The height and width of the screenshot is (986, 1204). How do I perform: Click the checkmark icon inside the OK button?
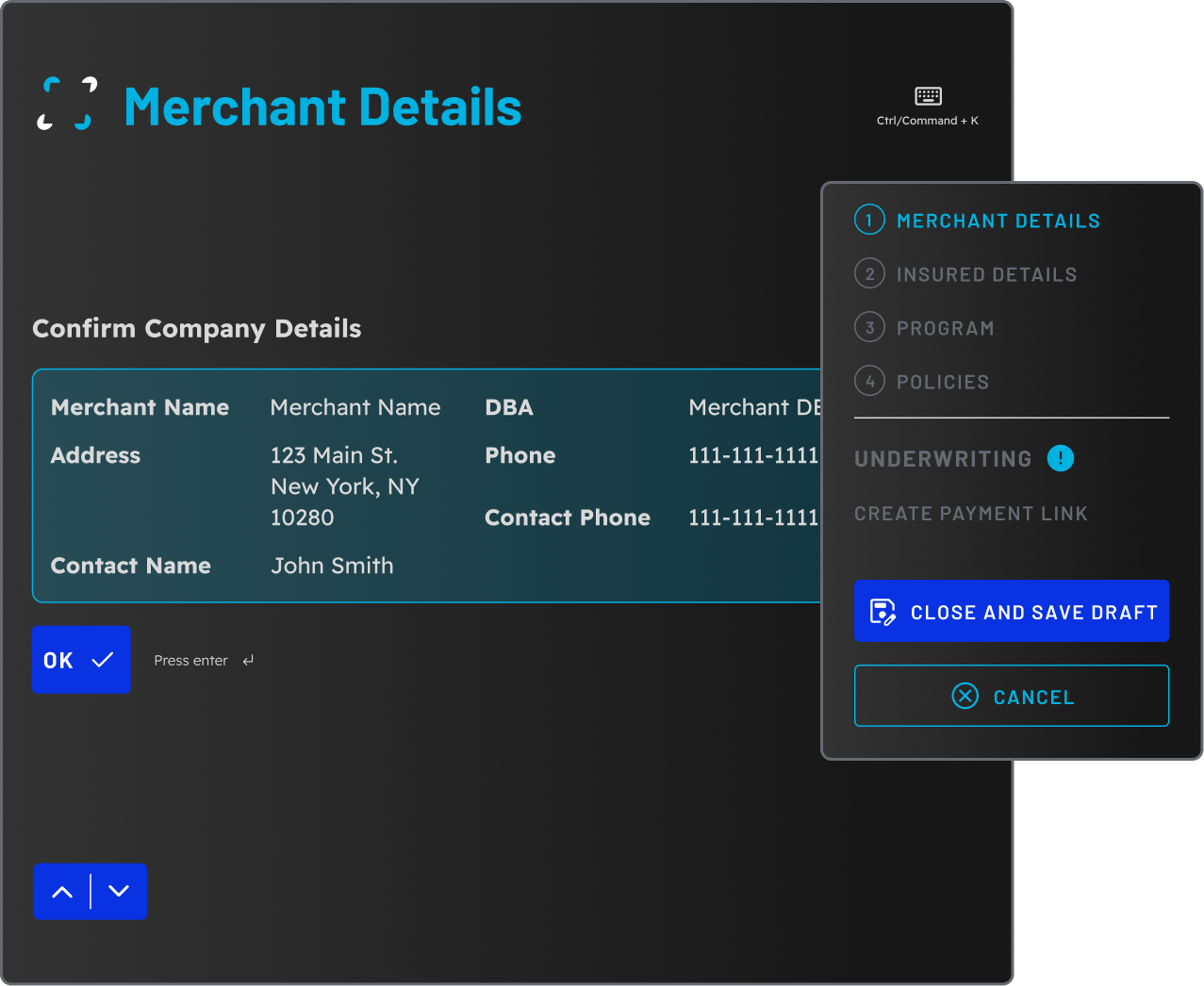tap(100, 660)
